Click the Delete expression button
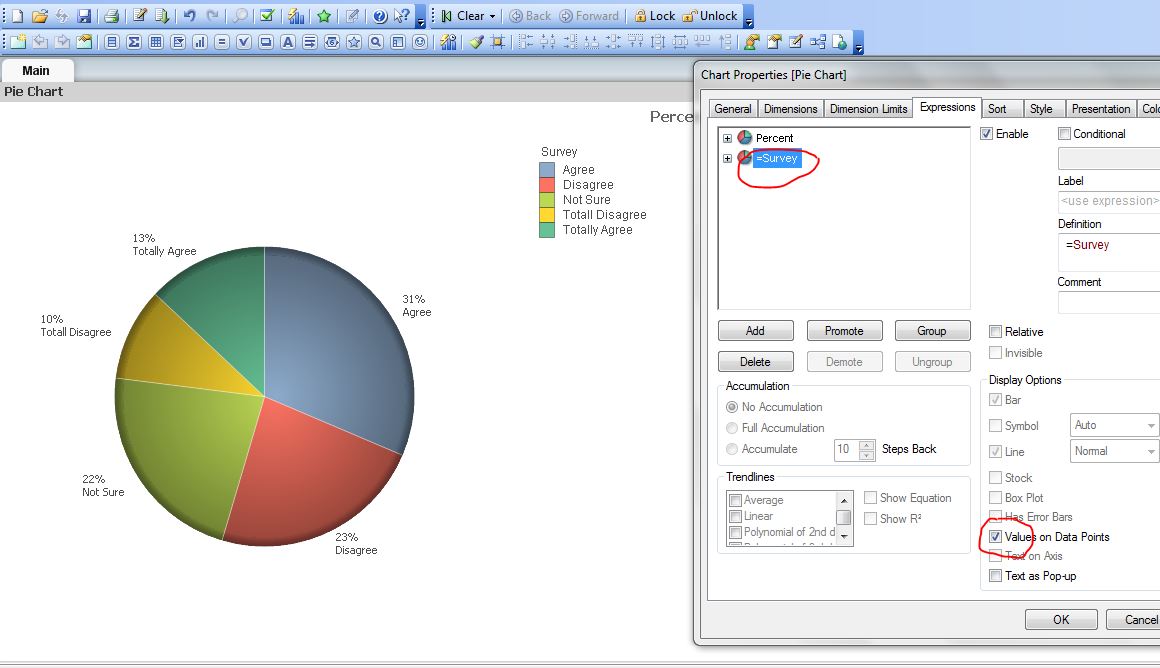The width and height of the screenshot is (1160, 668). pos(755,362)
